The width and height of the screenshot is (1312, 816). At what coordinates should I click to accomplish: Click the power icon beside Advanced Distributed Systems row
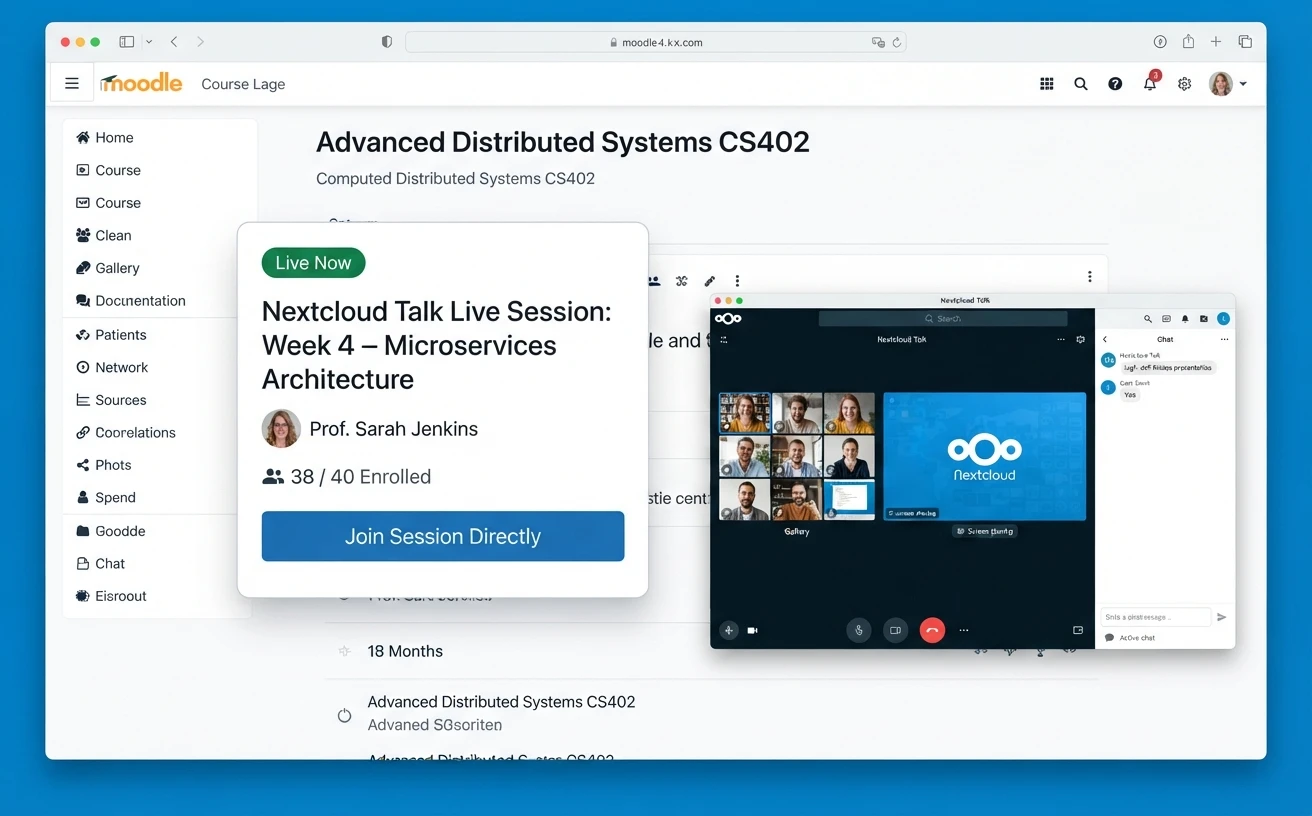click(345, 716)
